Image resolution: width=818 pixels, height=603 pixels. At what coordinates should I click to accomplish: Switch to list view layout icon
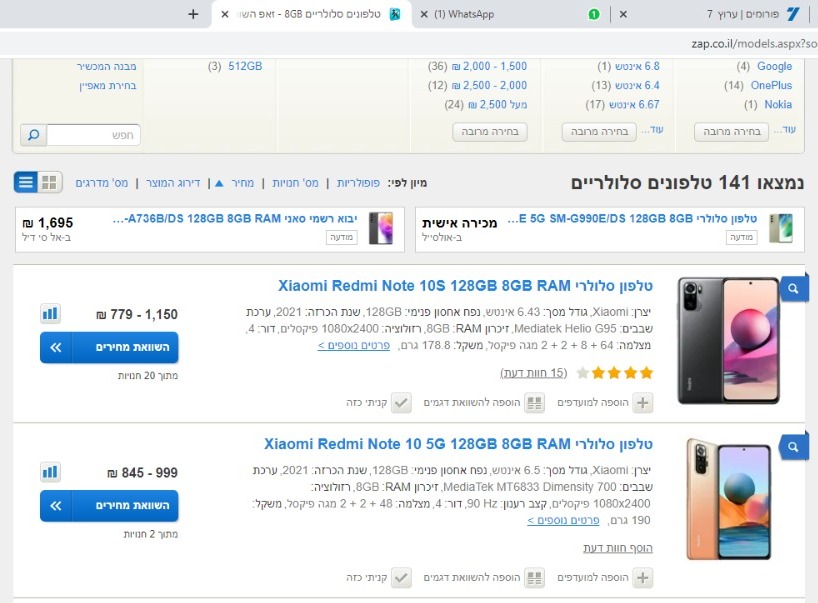[x=26, y=183]
